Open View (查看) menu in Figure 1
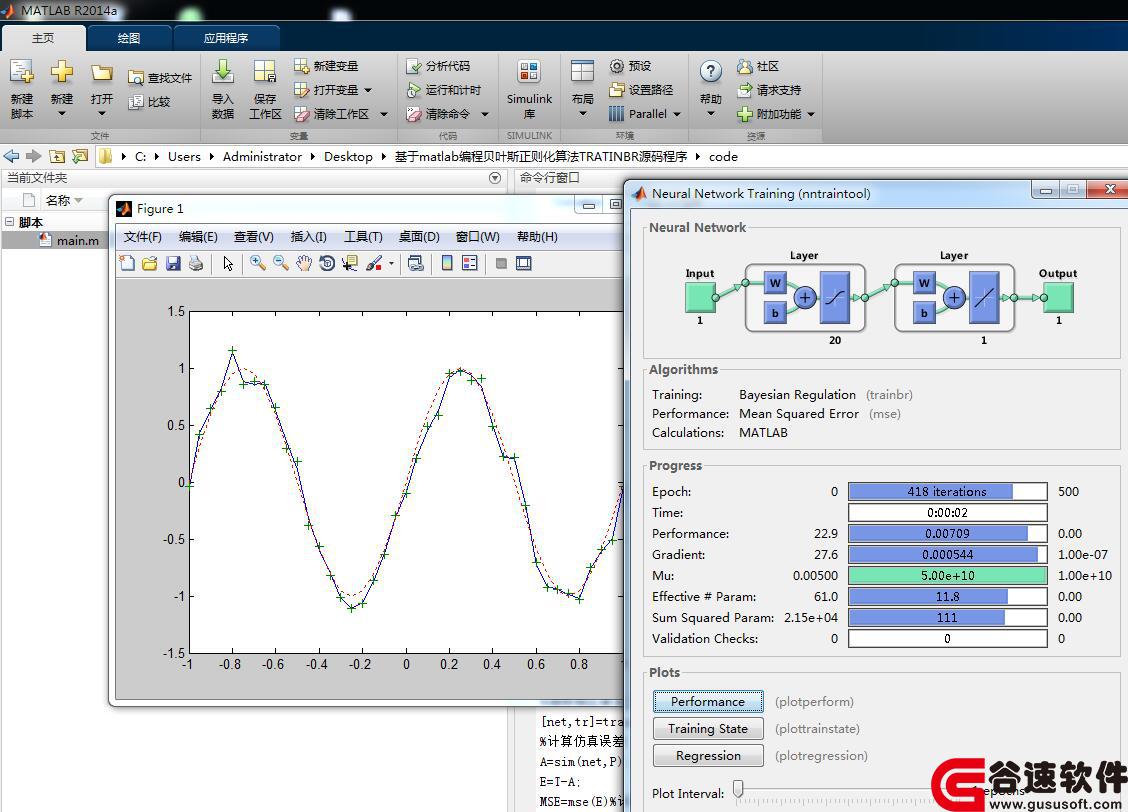Viewport: 1128px width, 812px height. (253, 237)
